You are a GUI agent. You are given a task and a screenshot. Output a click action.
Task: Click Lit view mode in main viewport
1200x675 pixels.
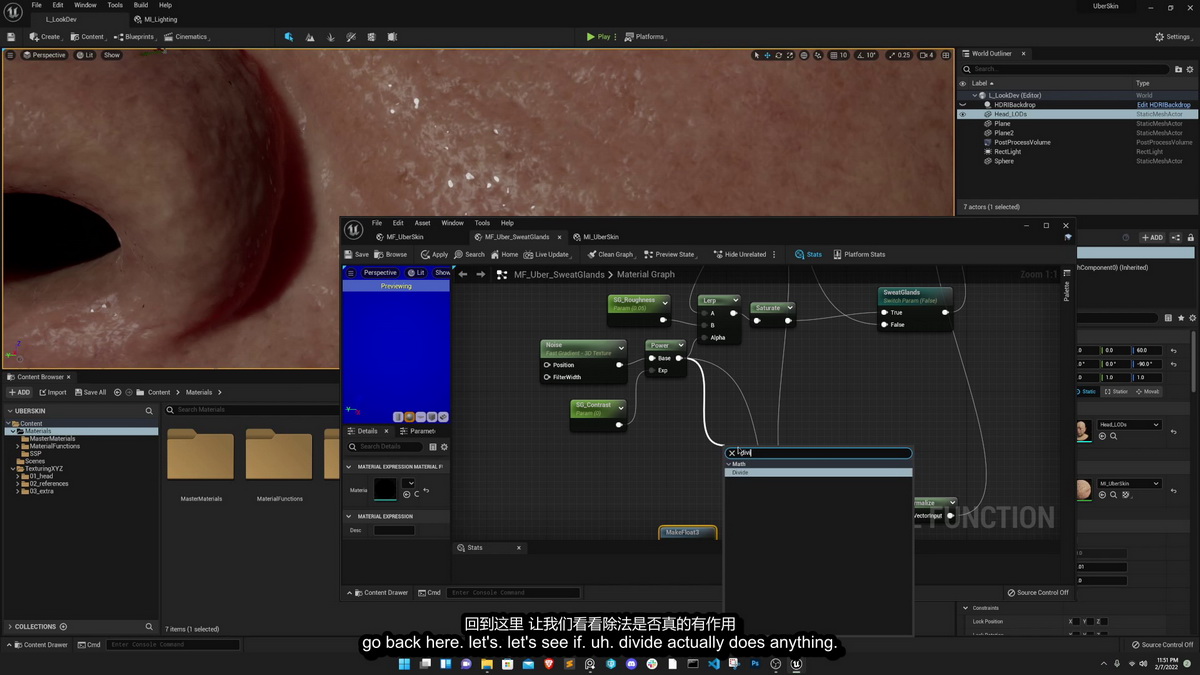pyautogui.click(x=85, y=55)
